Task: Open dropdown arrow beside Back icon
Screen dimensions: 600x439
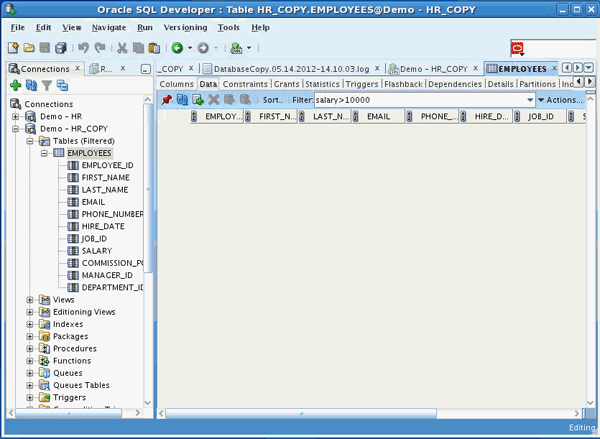Action: click(189, 48)
